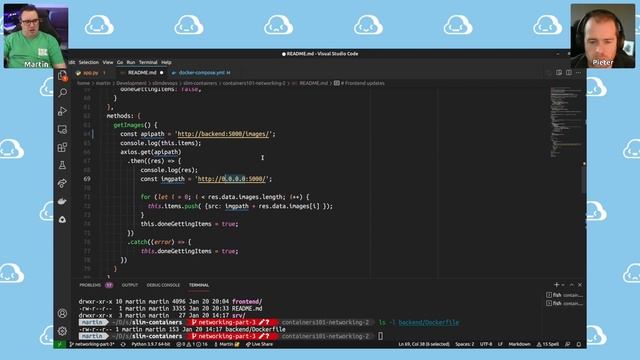Open the editor More Actions menu

(578, 73)
